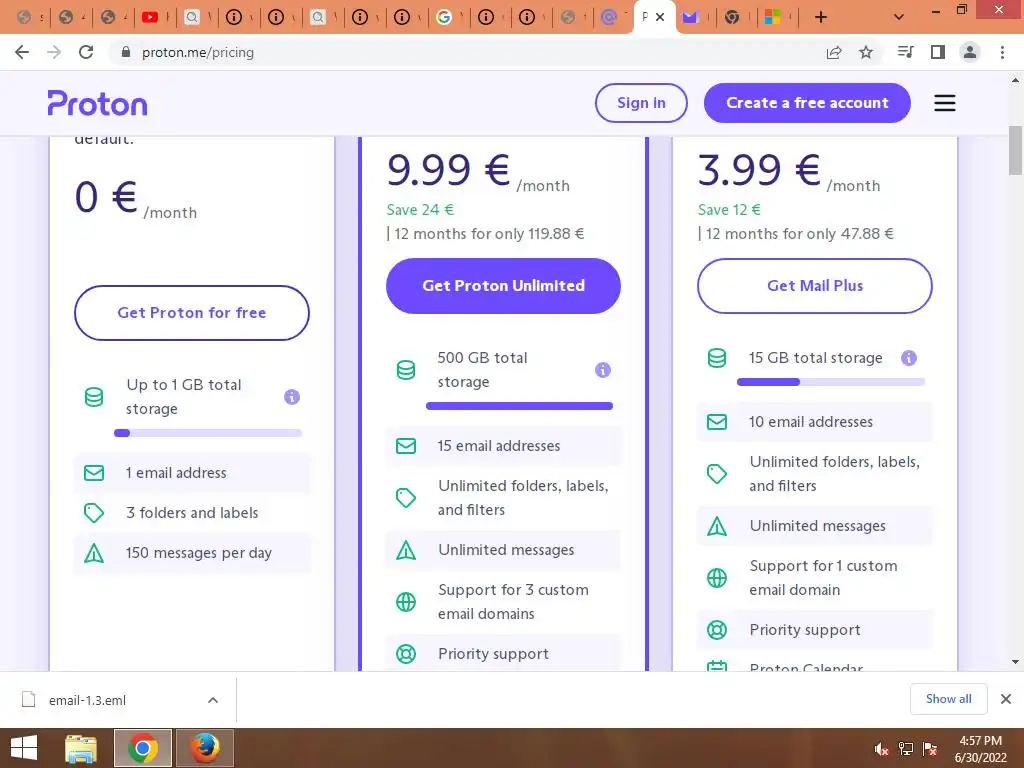Image resolution: width=1024 pixels, height=768 pixels.
Task: Click Get Mail Plus button
Action: coord(814,285)
